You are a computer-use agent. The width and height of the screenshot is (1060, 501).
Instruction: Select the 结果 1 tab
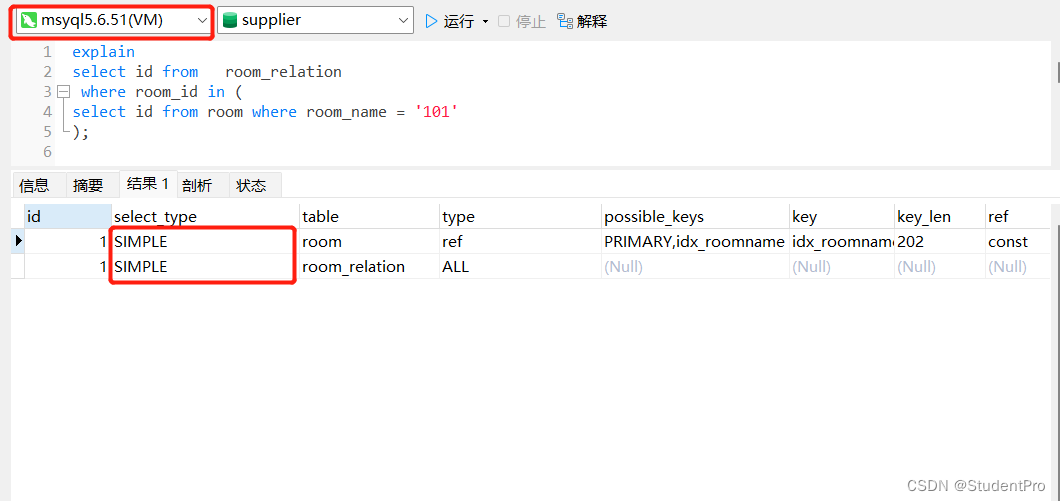pos(148,184)
